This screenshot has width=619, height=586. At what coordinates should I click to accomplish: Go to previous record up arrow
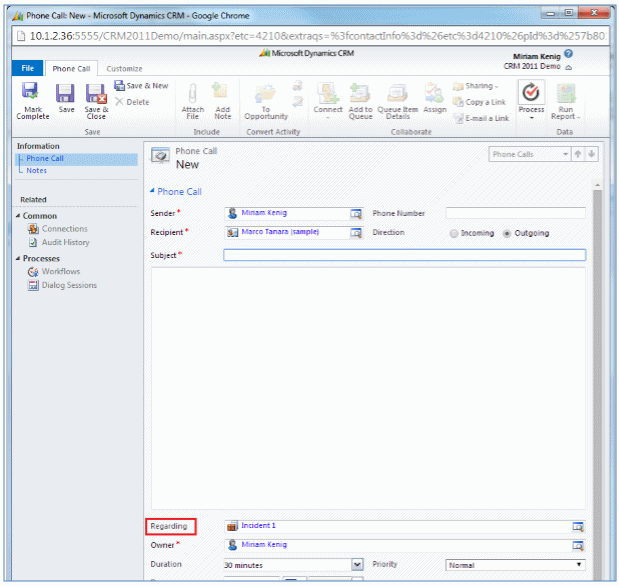point(578,154)
